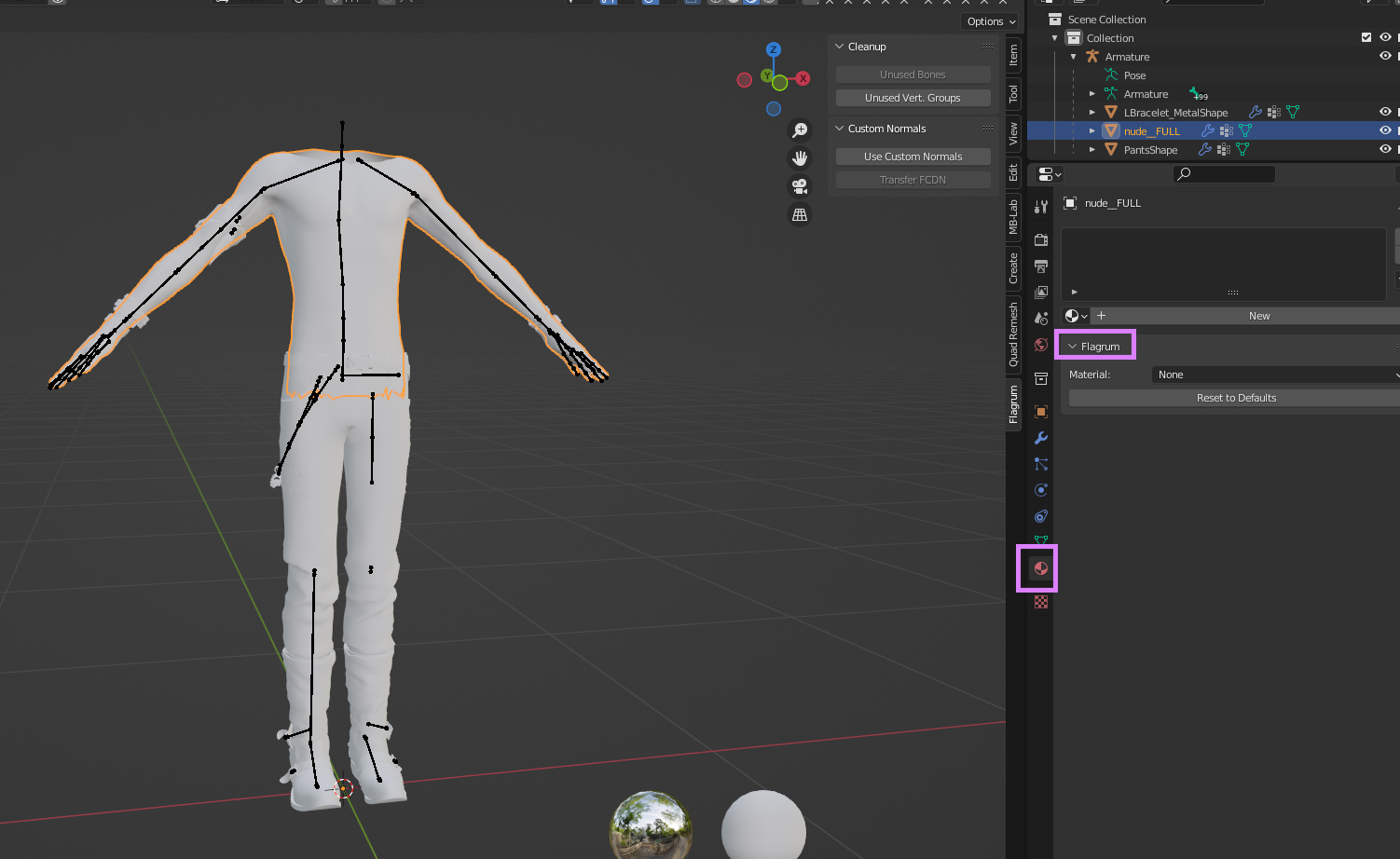Open the World properties globe tab
This screenshot has width=1400, height=859.
[x=1041, y=345]
